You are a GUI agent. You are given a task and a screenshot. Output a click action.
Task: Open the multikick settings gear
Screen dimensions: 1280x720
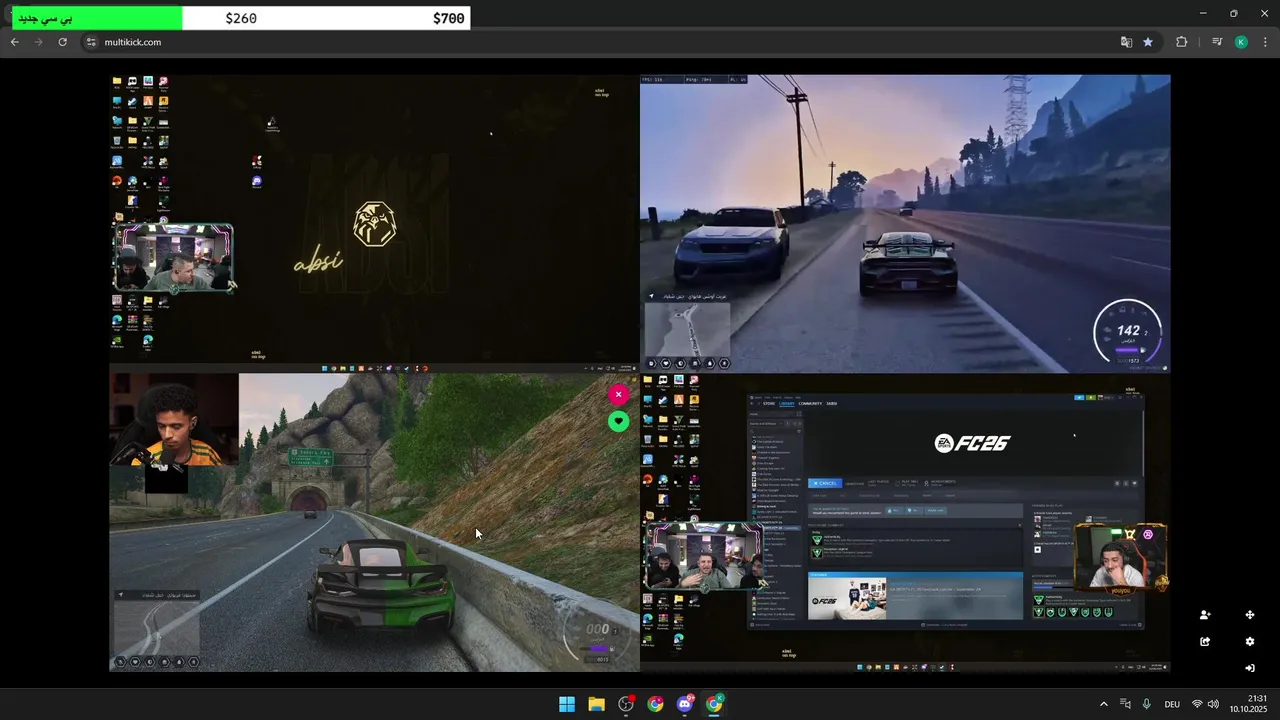pos(1250,642)
